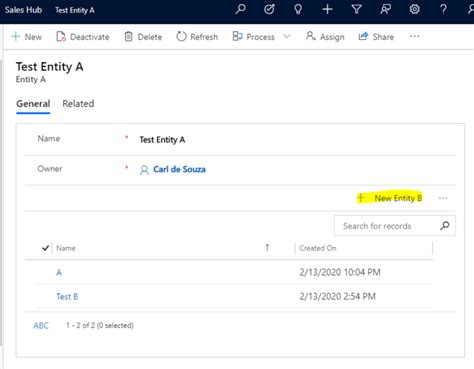Select the 2/13/2020 2:54 PM cell
This screenshot has height=369, width=474.
pos(337,296)
